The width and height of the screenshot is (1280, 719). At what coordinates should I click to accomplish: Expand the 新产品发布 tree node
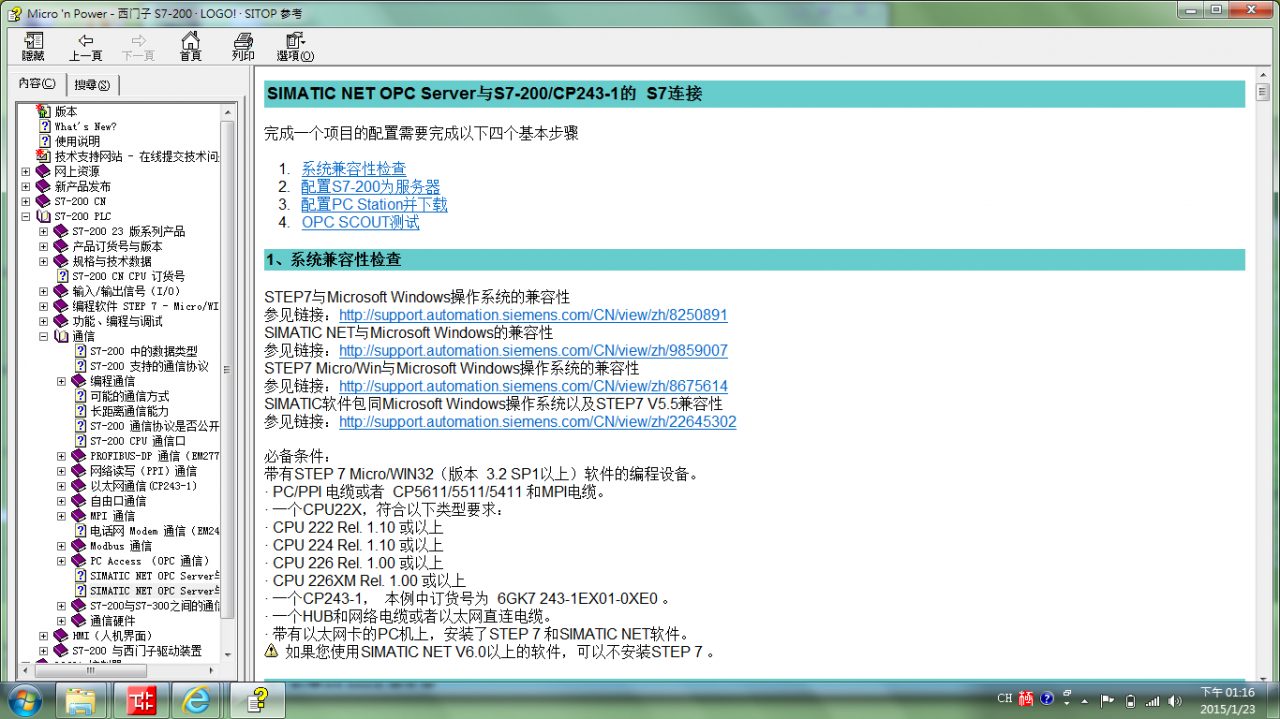coord(26,186)
